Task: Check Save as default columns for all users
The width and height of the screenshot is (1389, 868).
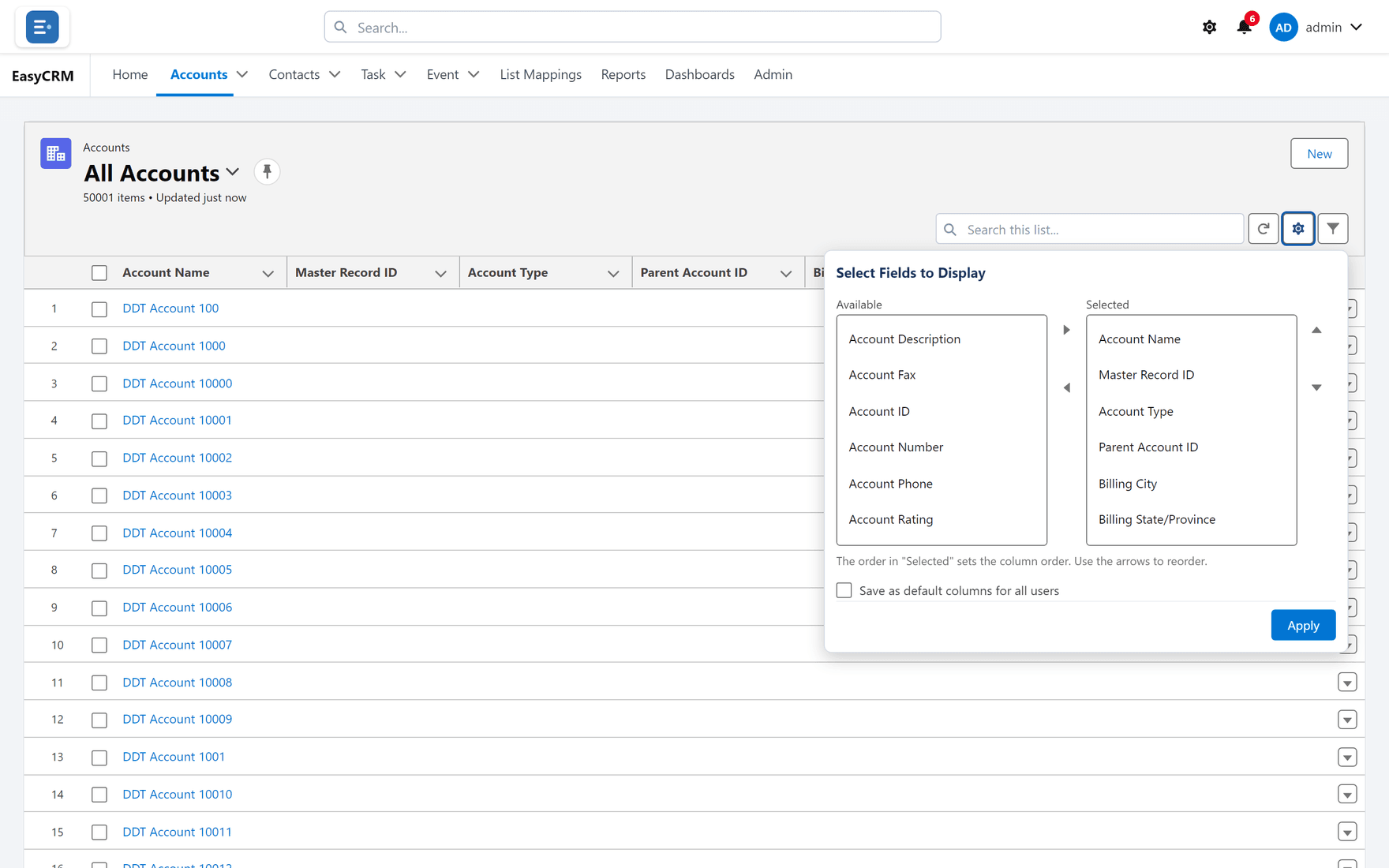Action: pos(844,590)
